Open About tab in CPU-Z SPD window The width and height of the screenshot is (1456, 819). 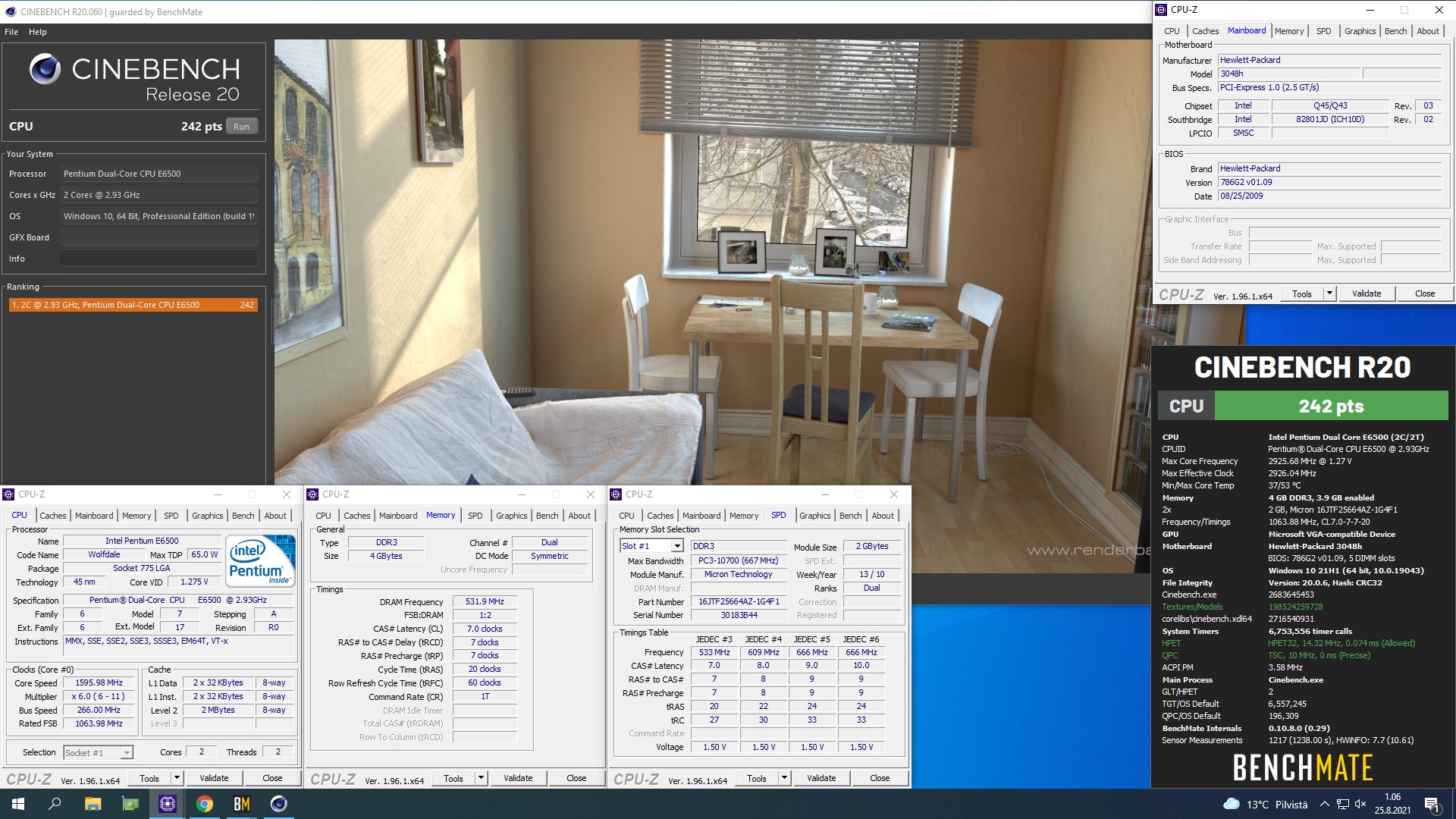(x=883, y=516)
